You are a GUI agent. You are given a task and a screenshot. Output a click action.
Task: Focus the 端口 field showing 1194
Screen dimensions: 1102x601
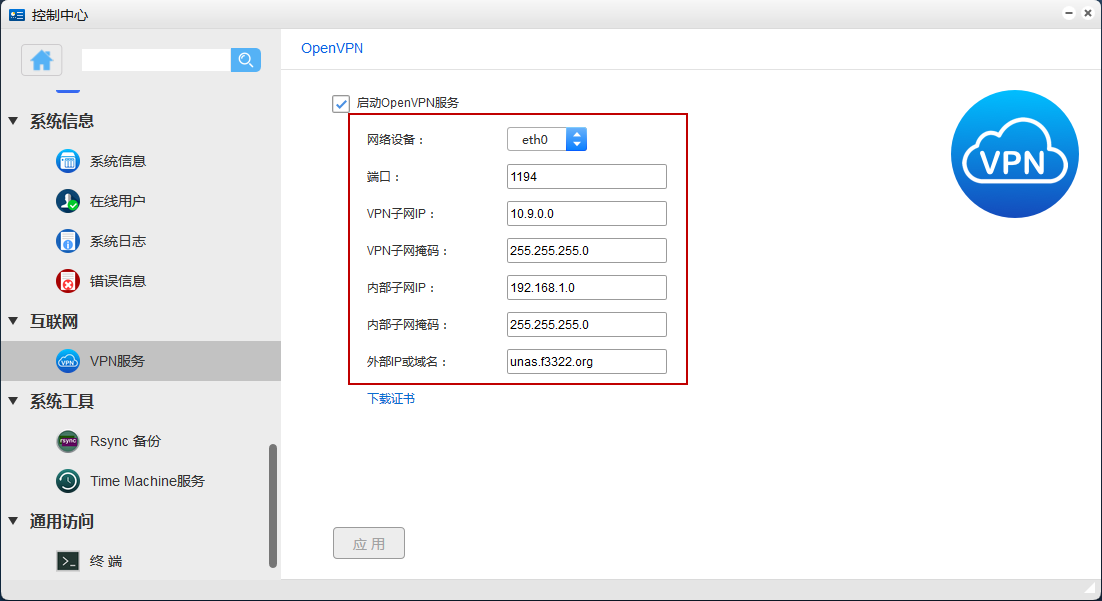[587, 176]
